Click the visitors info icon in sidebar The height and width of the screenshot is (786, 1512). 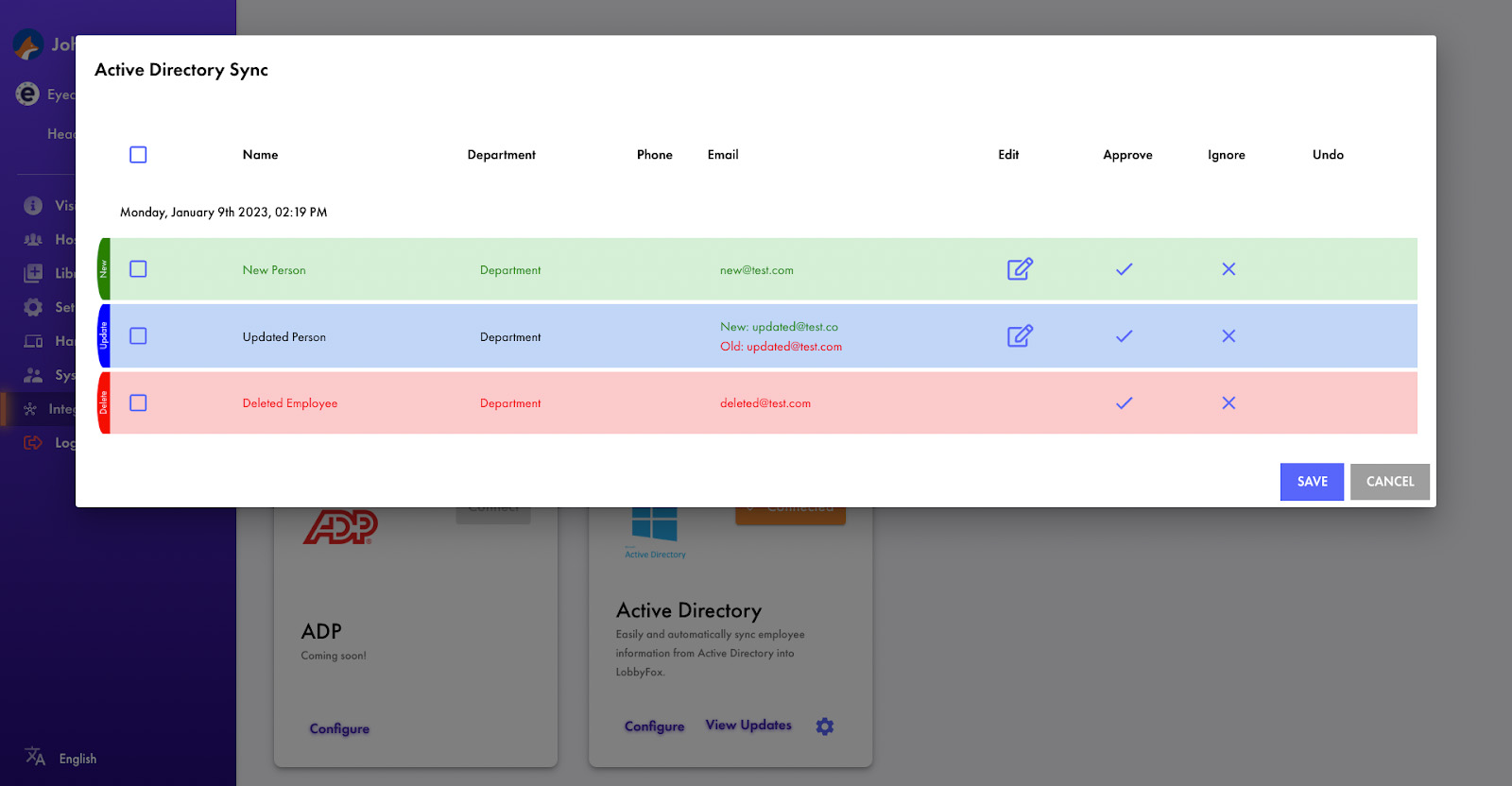point(33,205)
